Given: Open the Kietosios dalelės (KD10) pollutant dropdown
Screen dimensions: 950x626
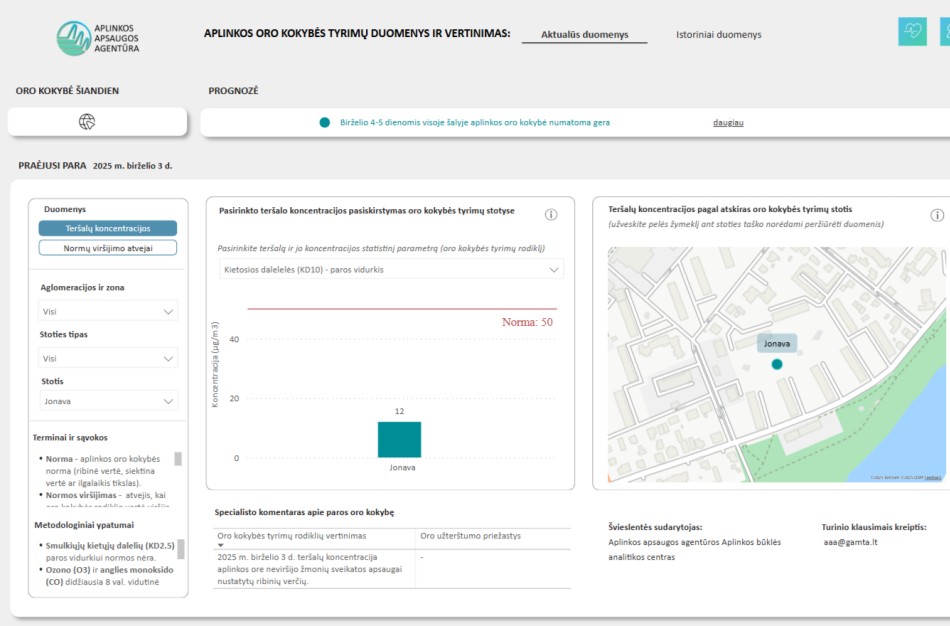Looking at the screenshot, I should 391,270.
